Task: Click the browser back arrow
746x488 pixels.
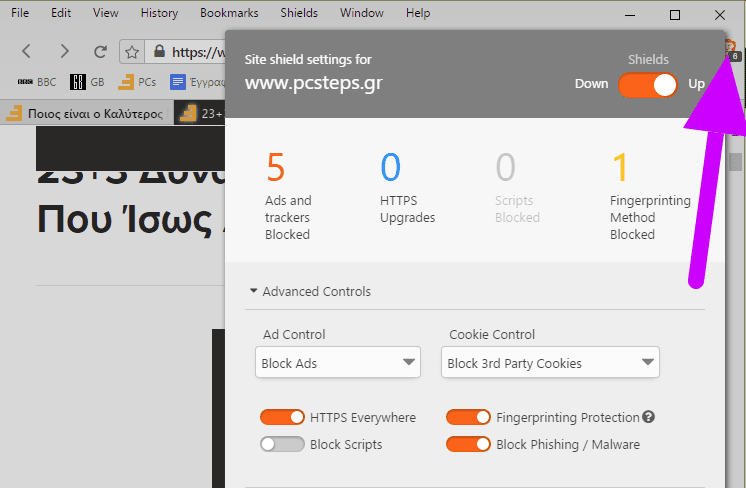Action: click(27, 51)
